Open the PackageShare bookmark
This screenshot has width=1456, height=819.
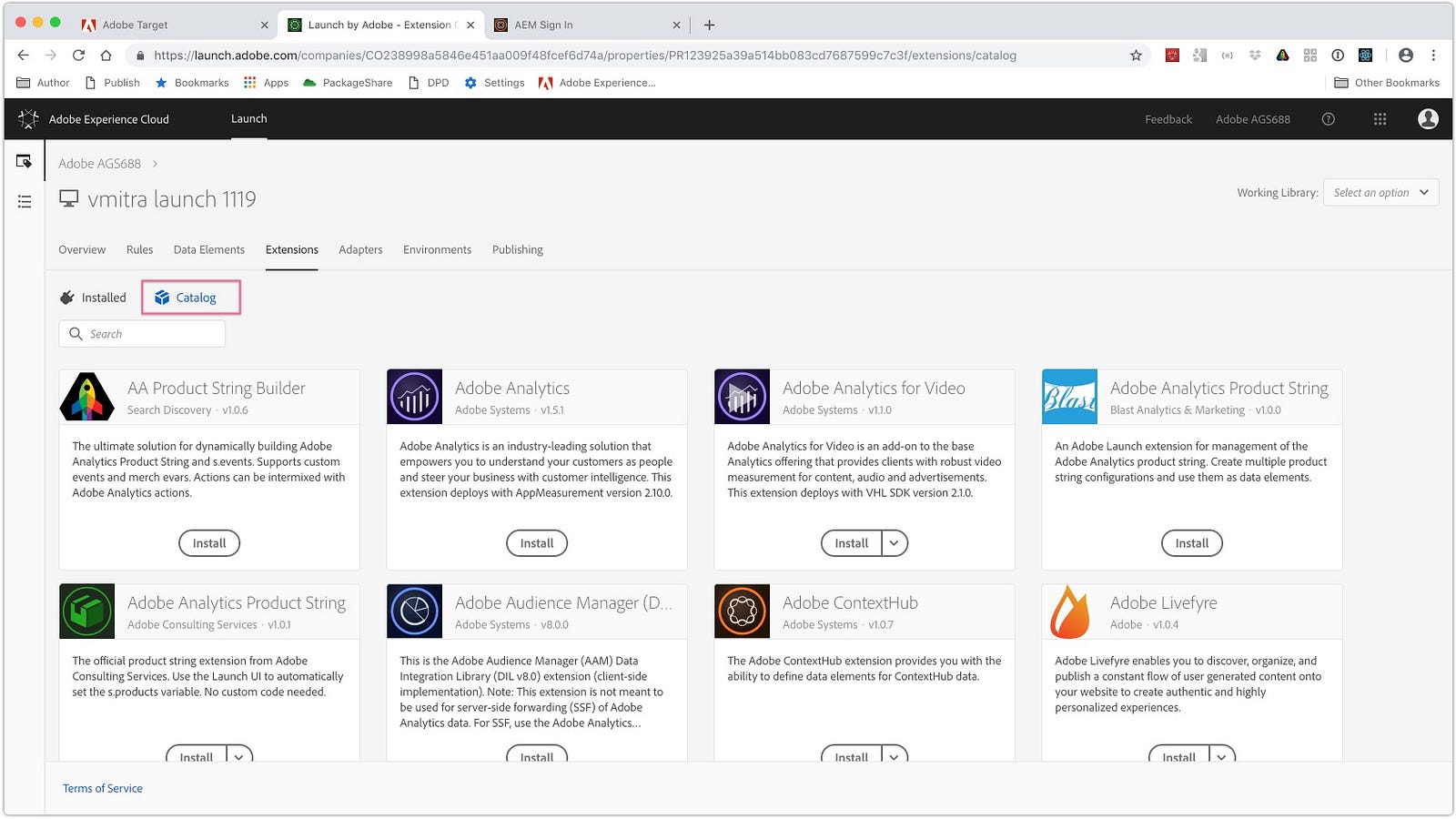(348, 83)
